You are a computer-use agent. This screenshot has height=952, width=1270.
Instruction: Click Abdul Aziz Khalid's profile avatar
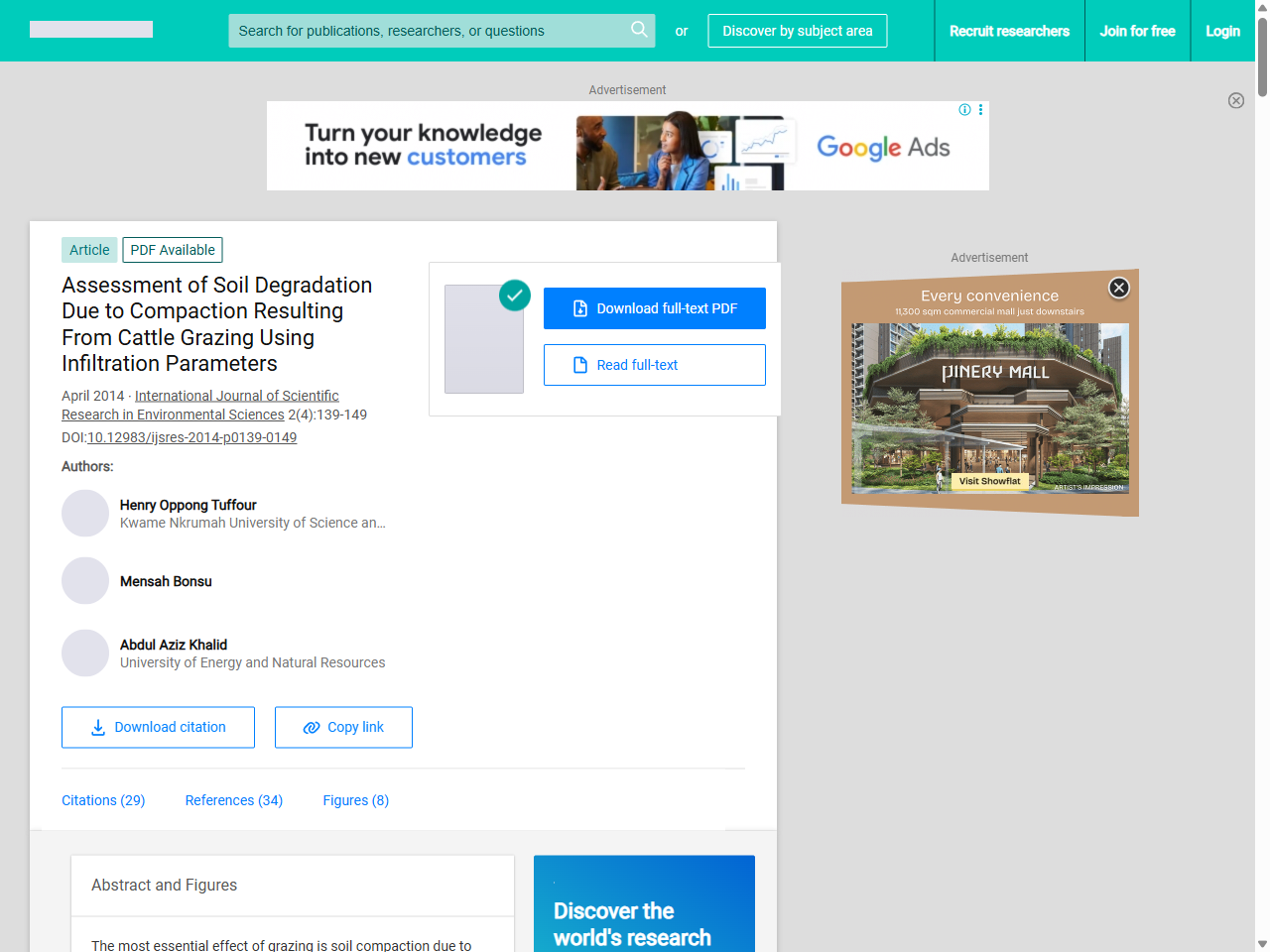pos(85,654)
